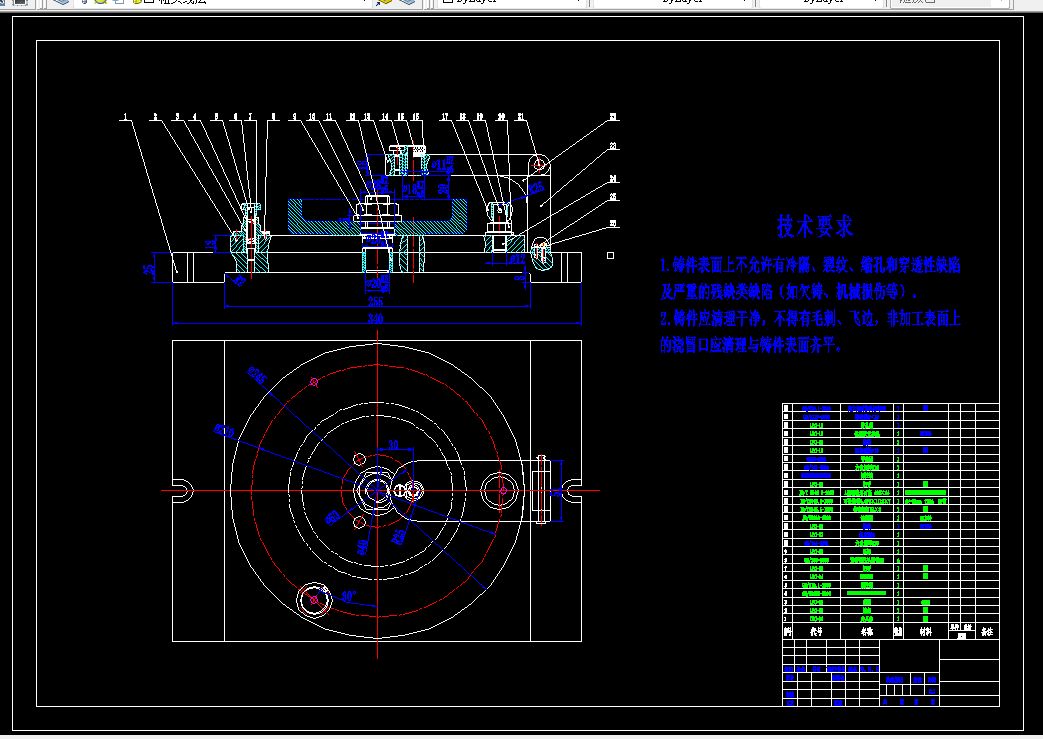The image size is (1043, 739).
Task: Click part balloon number 23
Action: click(x=613, y=146)
